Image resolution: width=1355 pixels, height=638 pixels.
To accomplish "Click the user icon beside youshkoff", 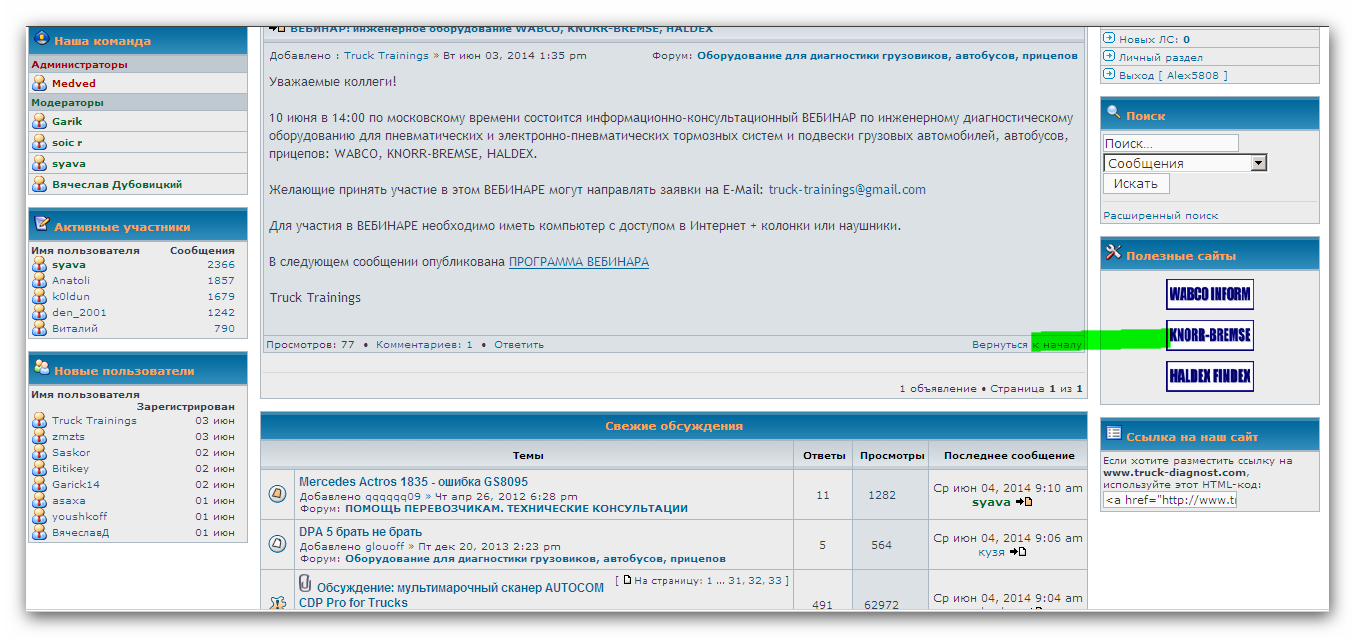I will click(x=39, y=517).
